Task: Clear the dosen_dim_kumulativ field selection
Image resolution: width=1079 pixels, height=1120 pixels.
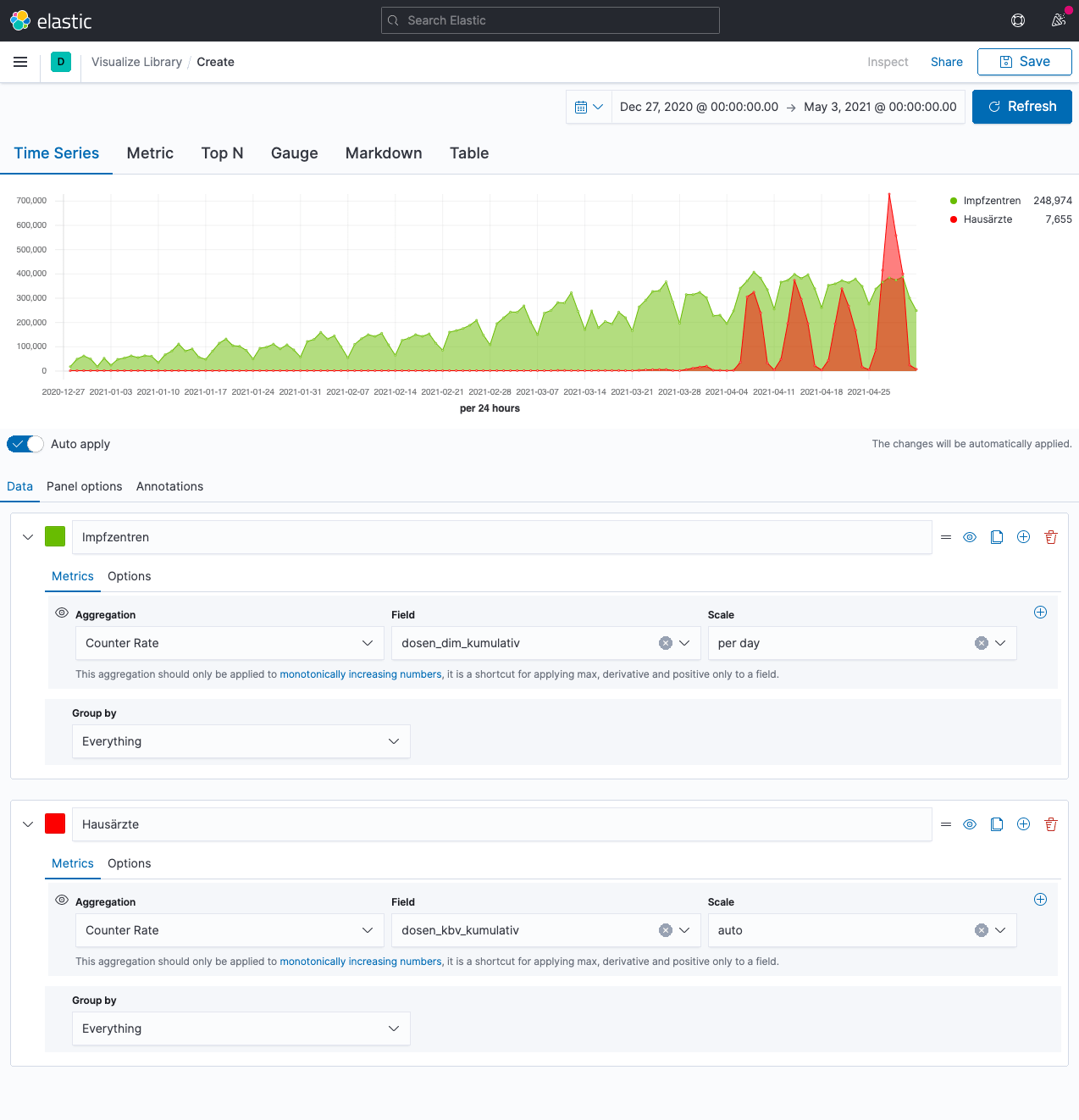Action: (666, 643)
